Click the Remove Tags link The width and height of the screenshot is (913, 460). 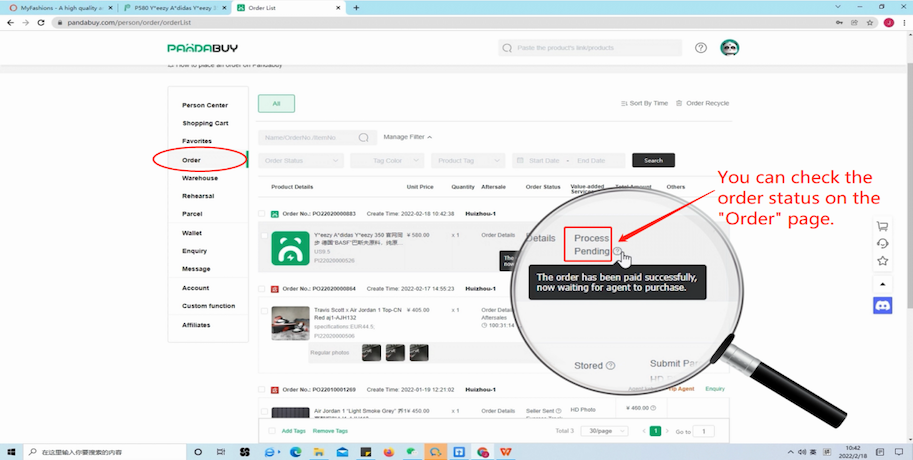(330, 431)
